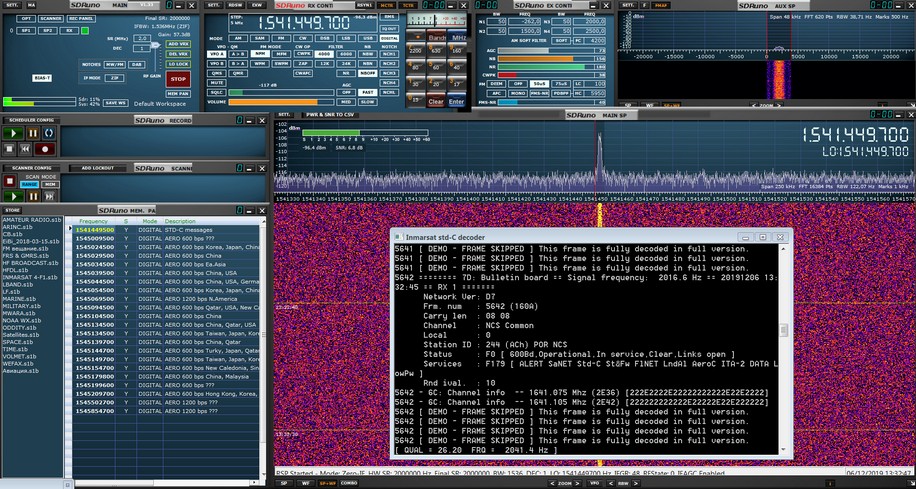Enable the NR noise reduction button
Screen dimensions: 916x489
coord(346,73)
